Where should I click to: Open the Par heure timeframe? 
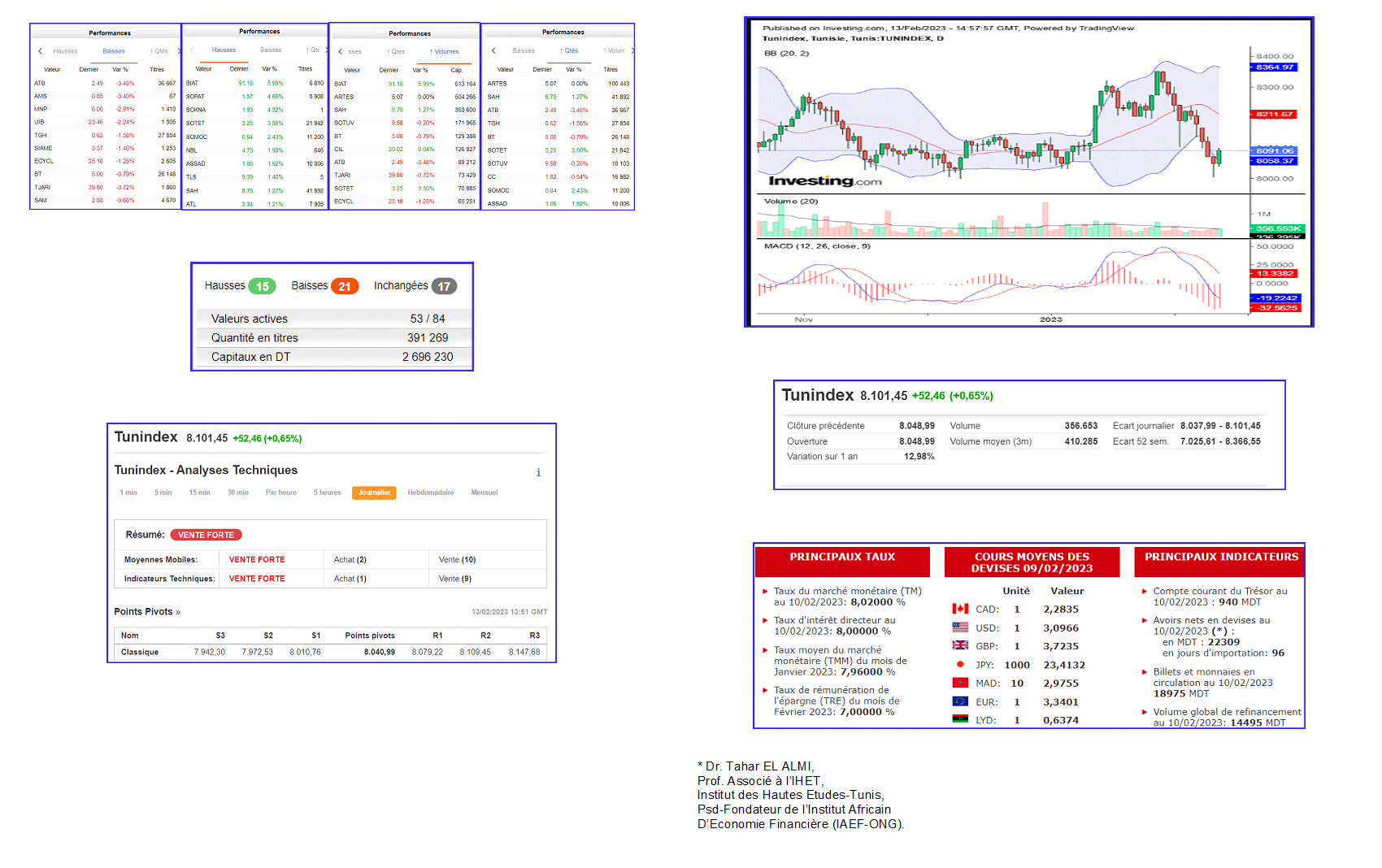pyautogui.click(x=280, y=493)
